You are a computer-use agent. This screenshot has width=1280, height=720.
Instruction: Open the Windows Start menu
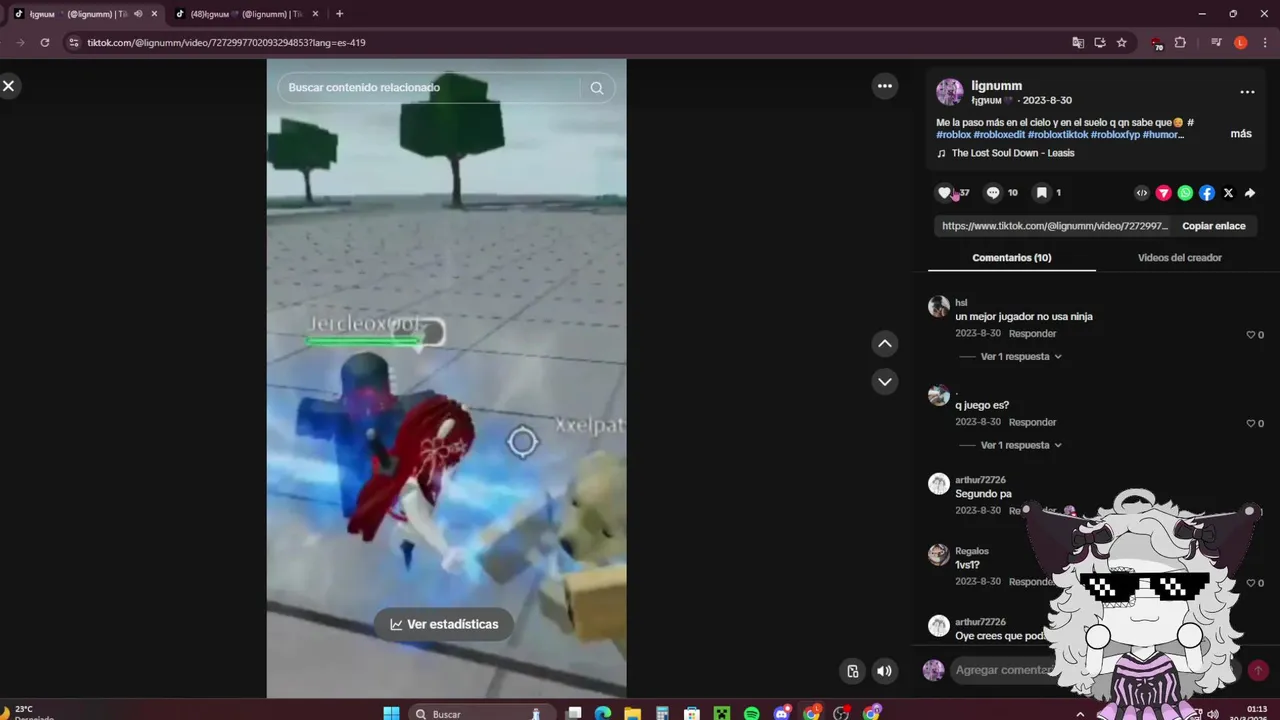(391, 713)
